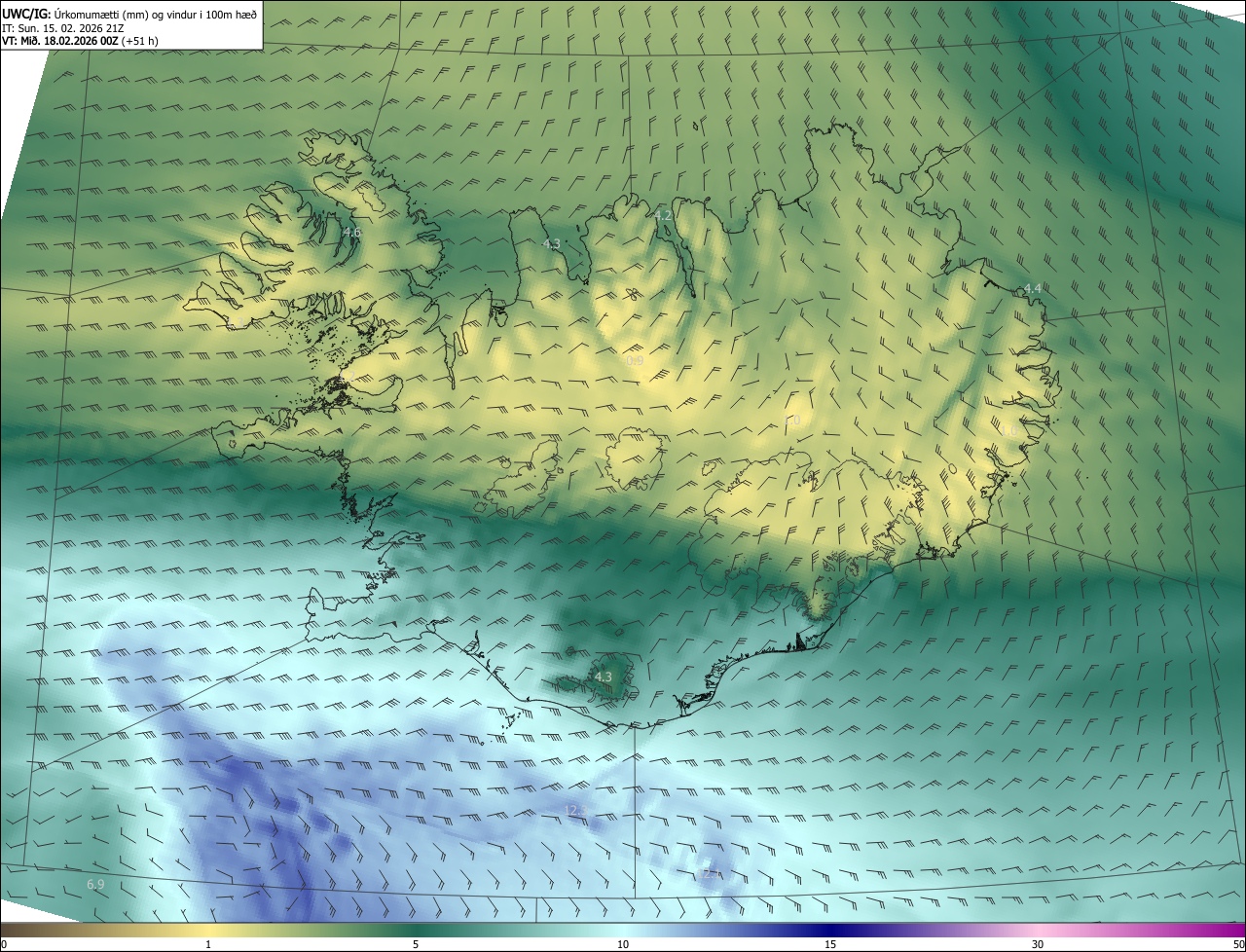Pick the dark blue colour above the "15" tick
The width and height of the screenshot is (1246, 952).
[830, 930]
